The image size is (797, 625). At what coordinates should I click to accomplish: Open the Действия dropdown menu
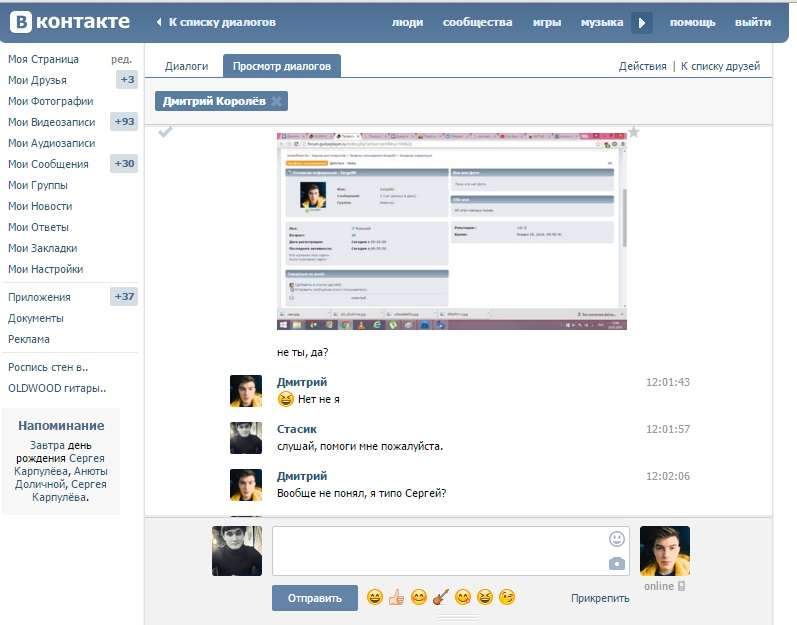[642, 66]
